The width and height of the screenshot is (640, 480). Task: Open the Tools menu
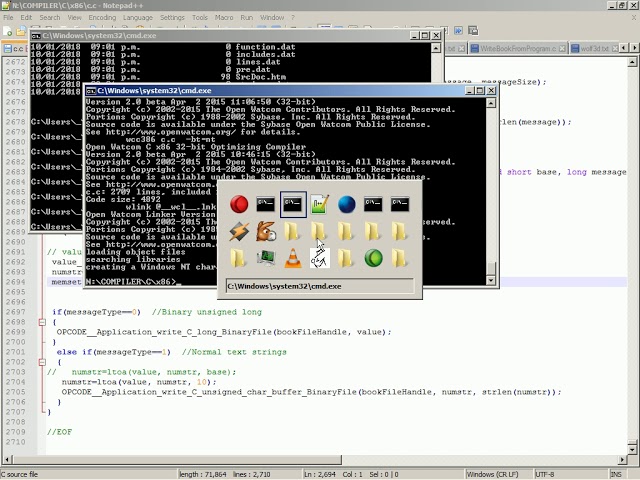pyautogui.click(x=200, y=18)
